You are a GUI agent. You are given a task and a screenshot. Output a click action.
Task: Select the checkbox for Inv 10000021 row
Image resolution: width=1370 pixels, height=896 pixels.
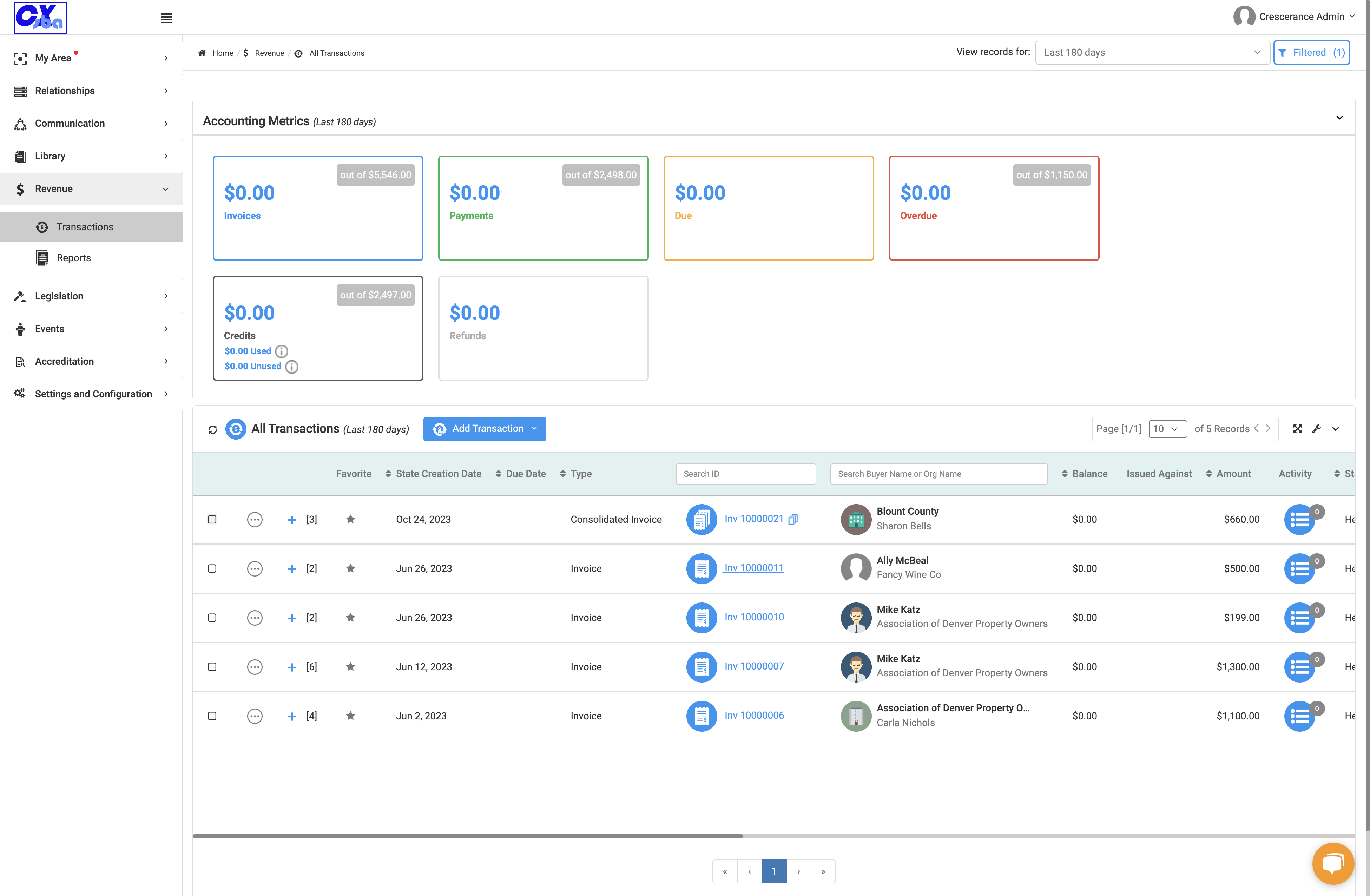coord(212,519)
